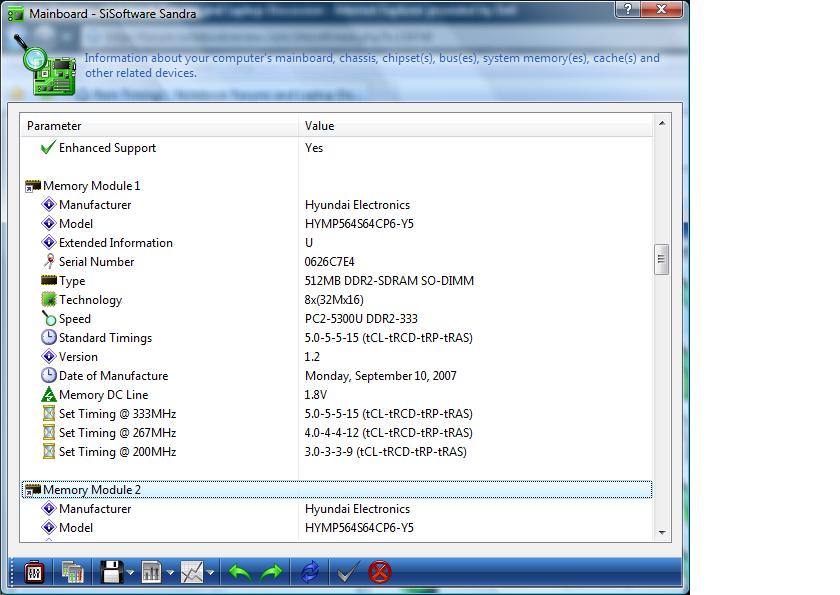
Task: Click the bar chart report icon
Action: (152, 573)
